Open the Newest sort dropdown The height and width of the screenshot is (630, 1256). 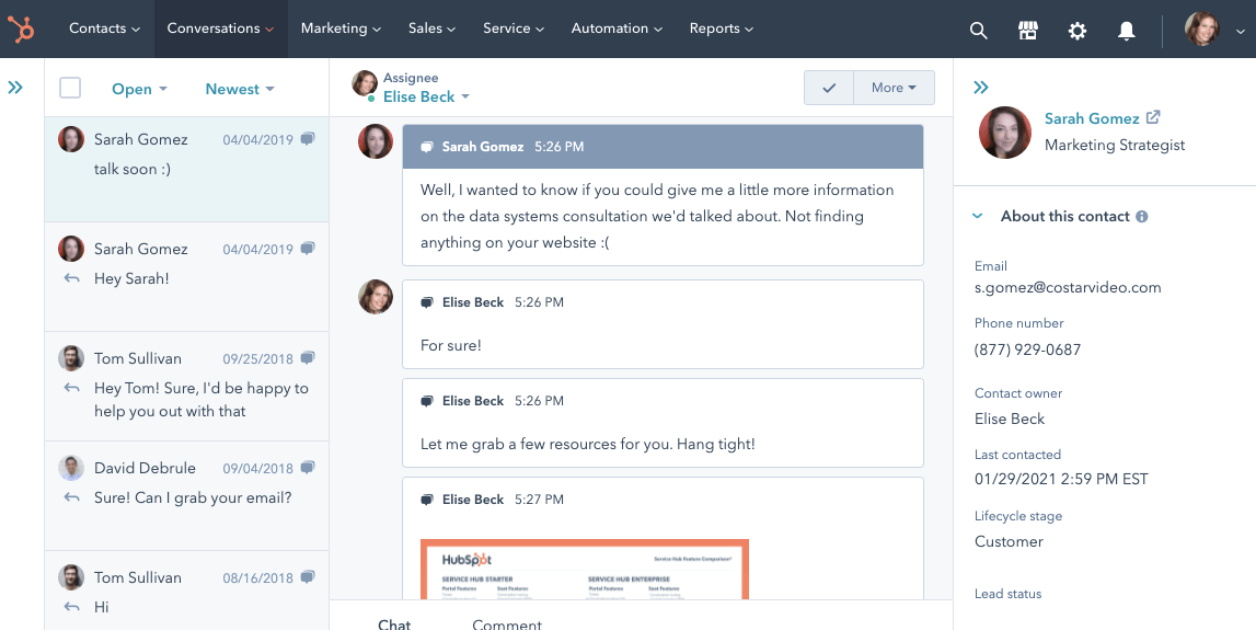(240, 89)
